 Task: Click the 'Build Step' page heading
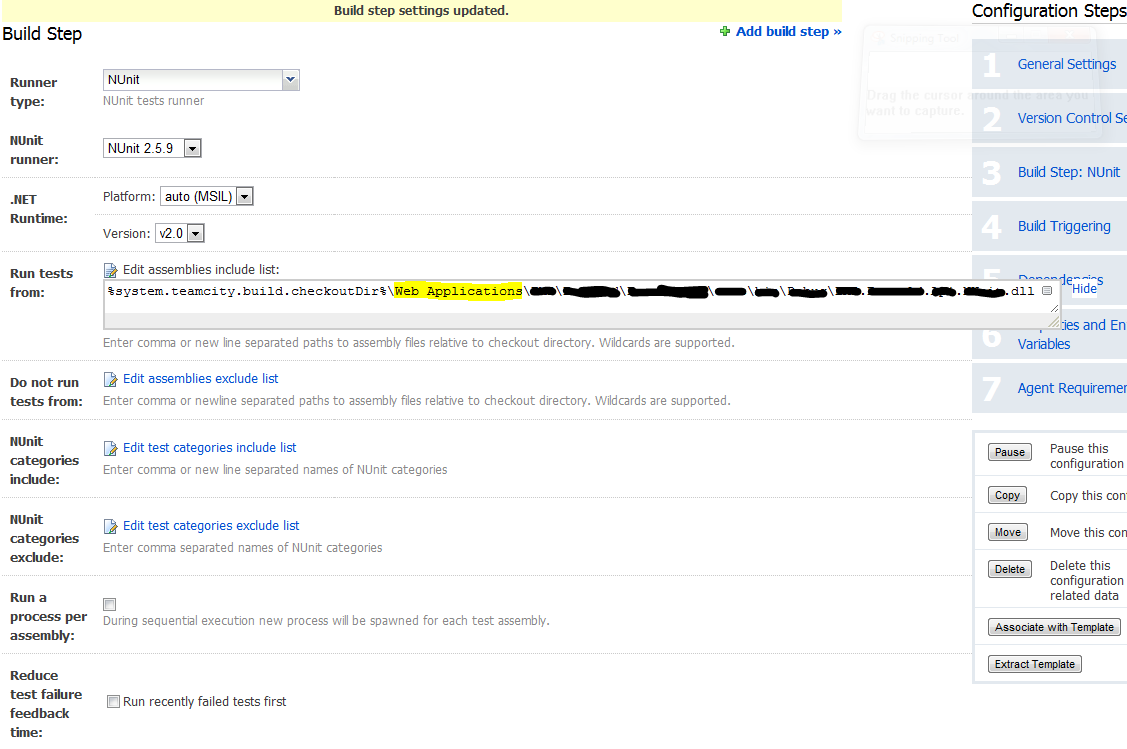[x=42, y=34]
